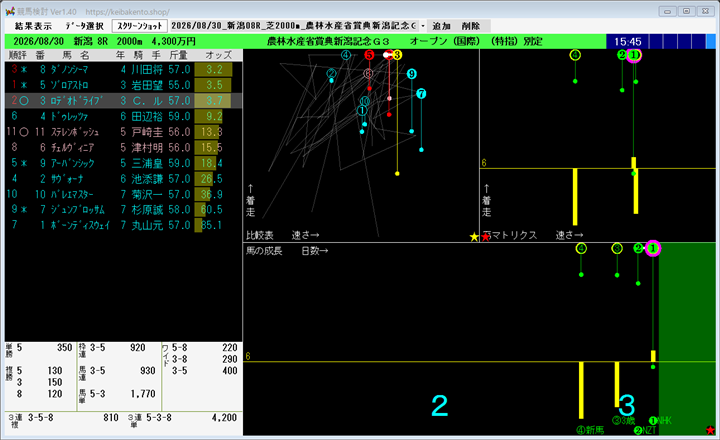This screenshot has width=720, height=440.
Task: Select red horse marker 5 in comparison chart
Action: click(x=369, y=55)
